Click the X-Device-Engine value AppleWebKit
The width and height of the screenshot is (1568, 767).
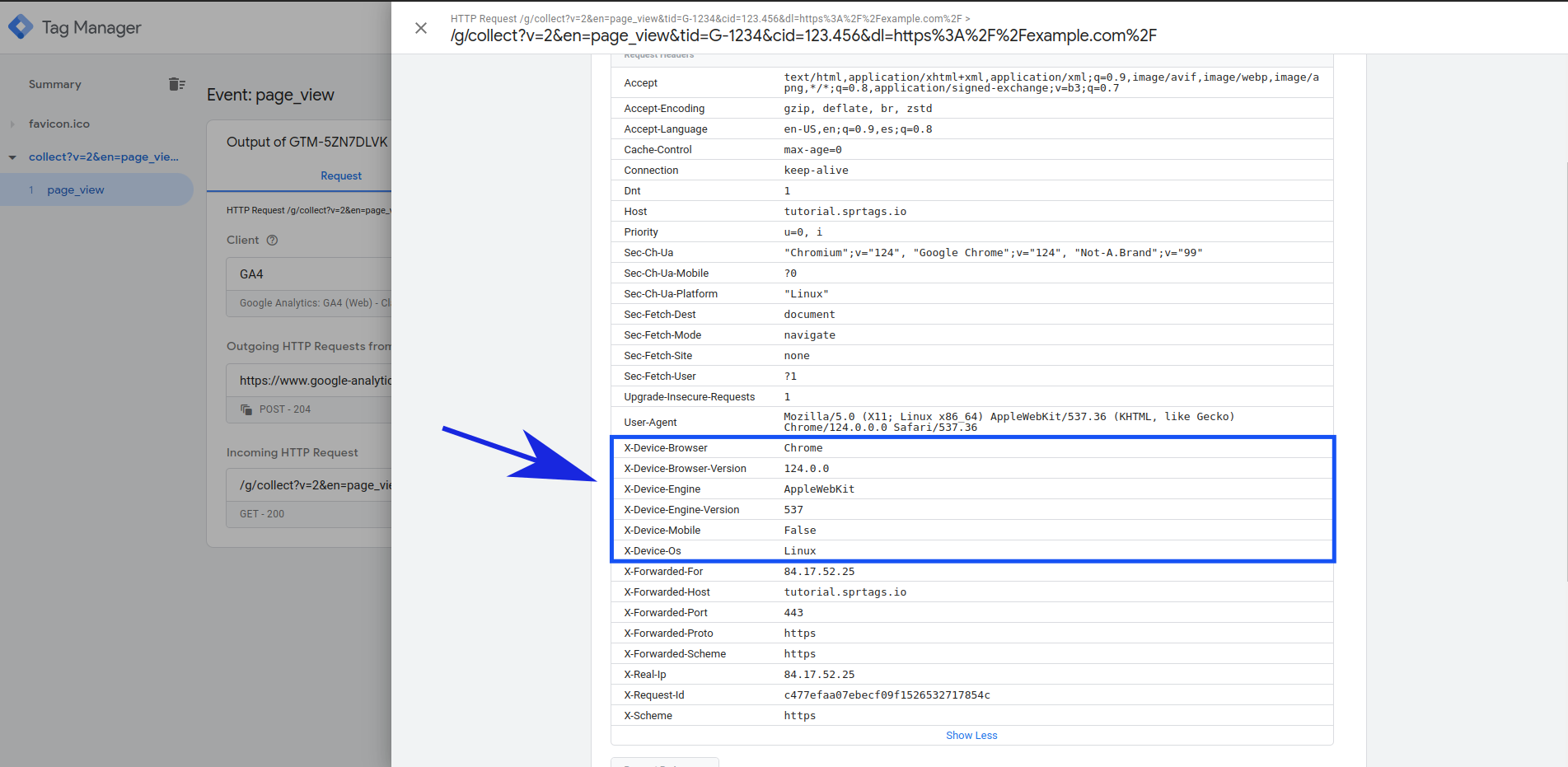pyautogui.click(x=819, y=489)
